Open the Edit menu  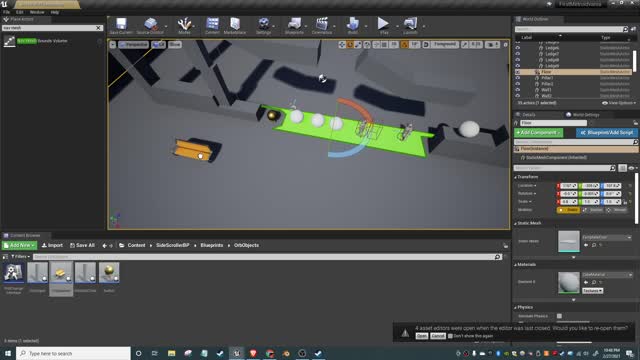20,12
